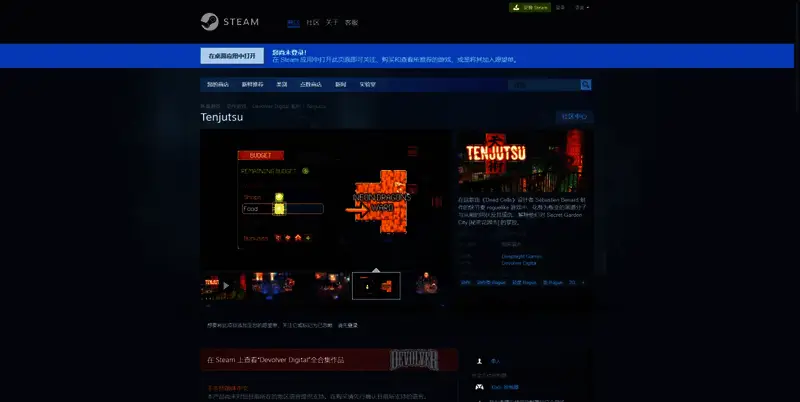Click the 社区中心 button
800x402 pixels.
[573, 117]
